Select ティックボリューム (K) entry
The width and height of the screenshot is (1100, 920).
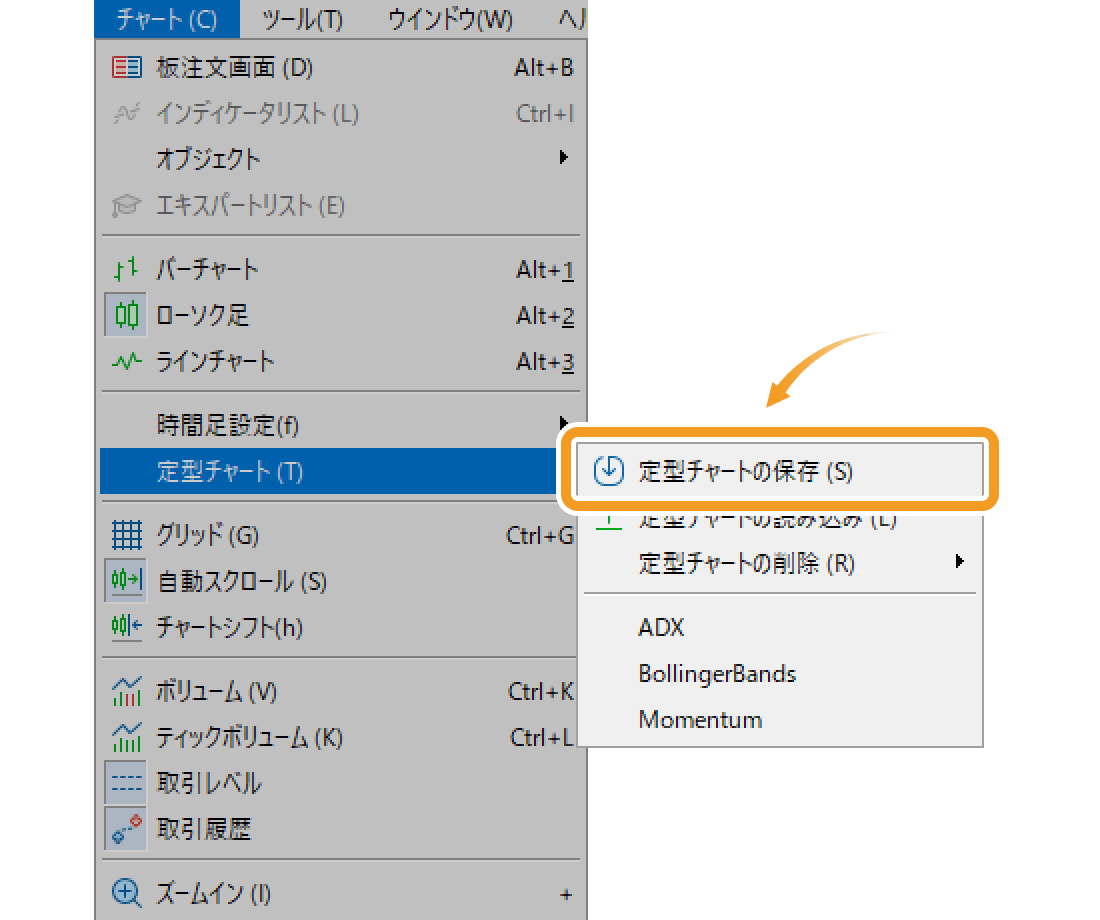(x=340, y=738)
